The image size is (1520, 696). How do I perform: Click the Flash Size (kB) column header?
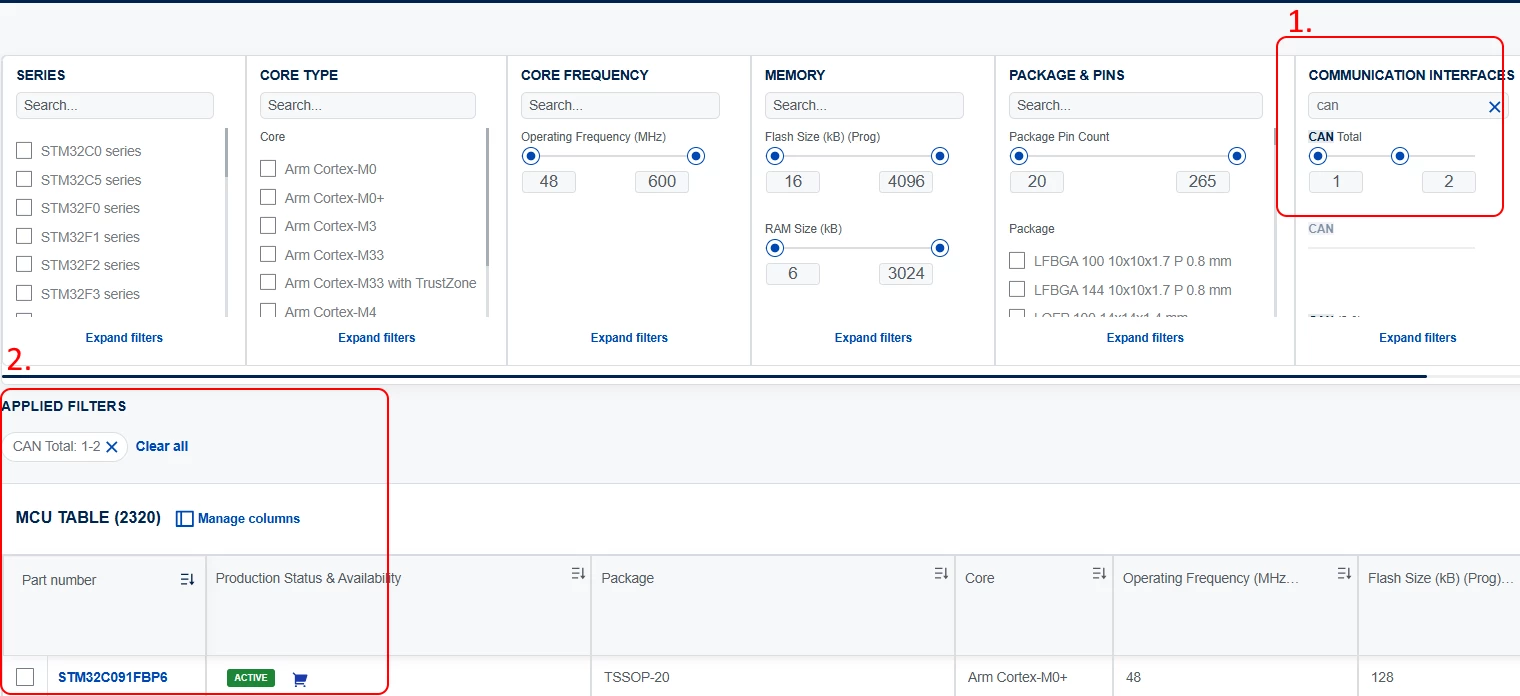click(1440, 579)
